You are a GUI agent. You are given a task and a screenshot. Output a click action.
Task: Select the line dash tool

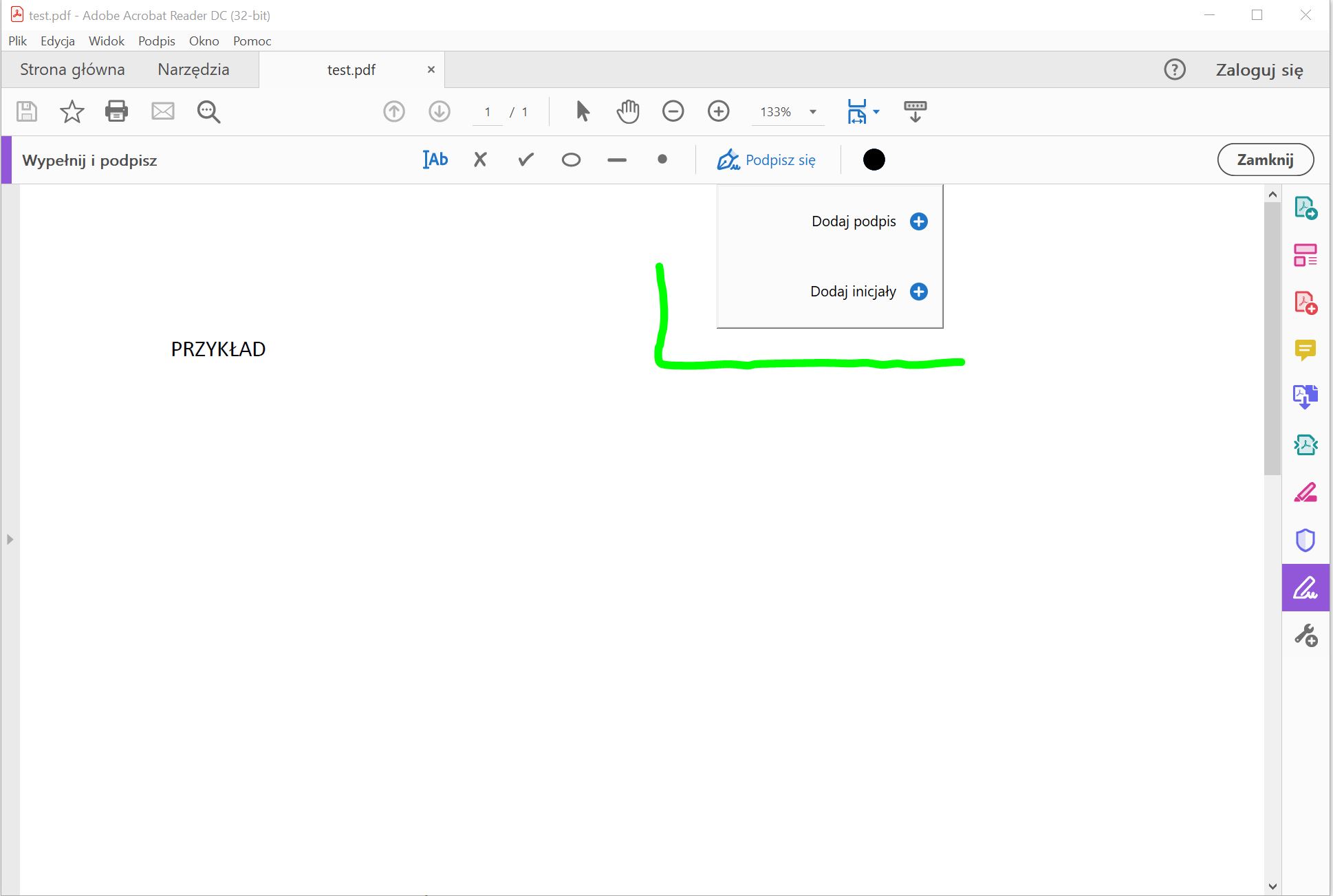pyautogui.click(x=617, y=160)
